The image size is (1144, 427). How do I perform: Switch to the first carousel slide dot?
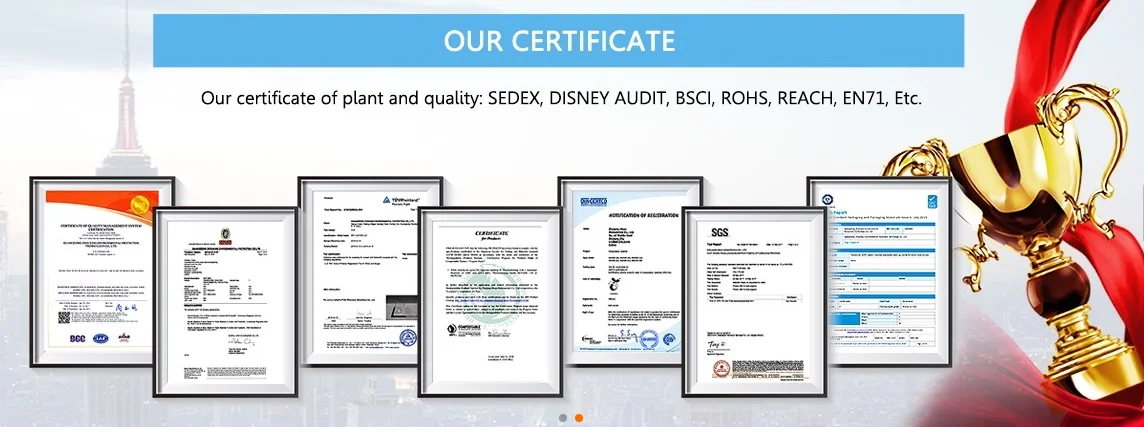[563, 417]
